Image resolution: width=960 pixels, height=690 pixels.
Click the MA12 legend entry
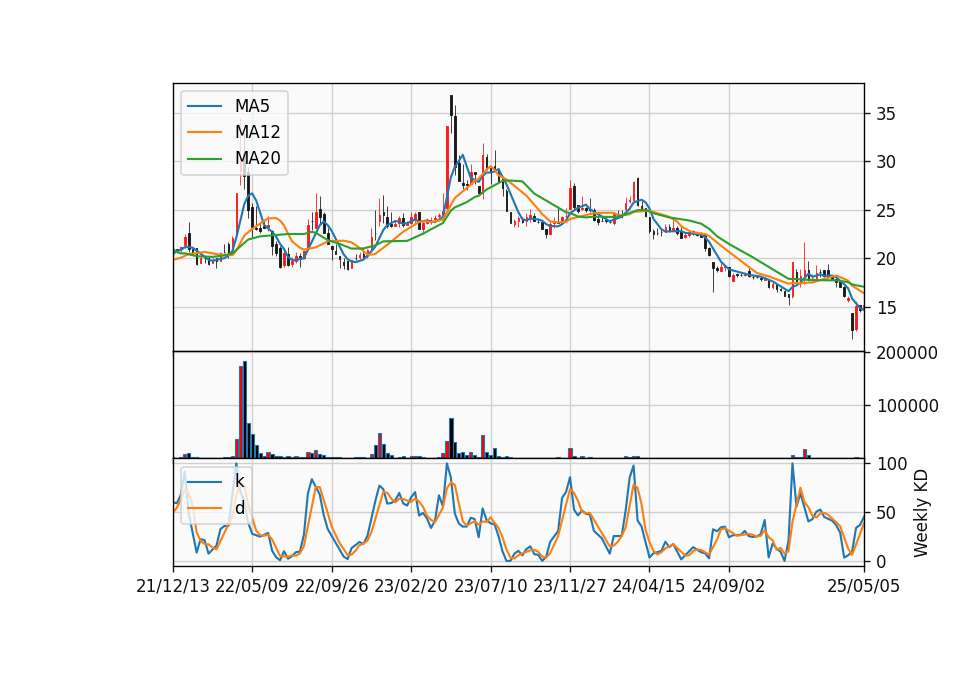pyautogui.click(x=234, y=132)
